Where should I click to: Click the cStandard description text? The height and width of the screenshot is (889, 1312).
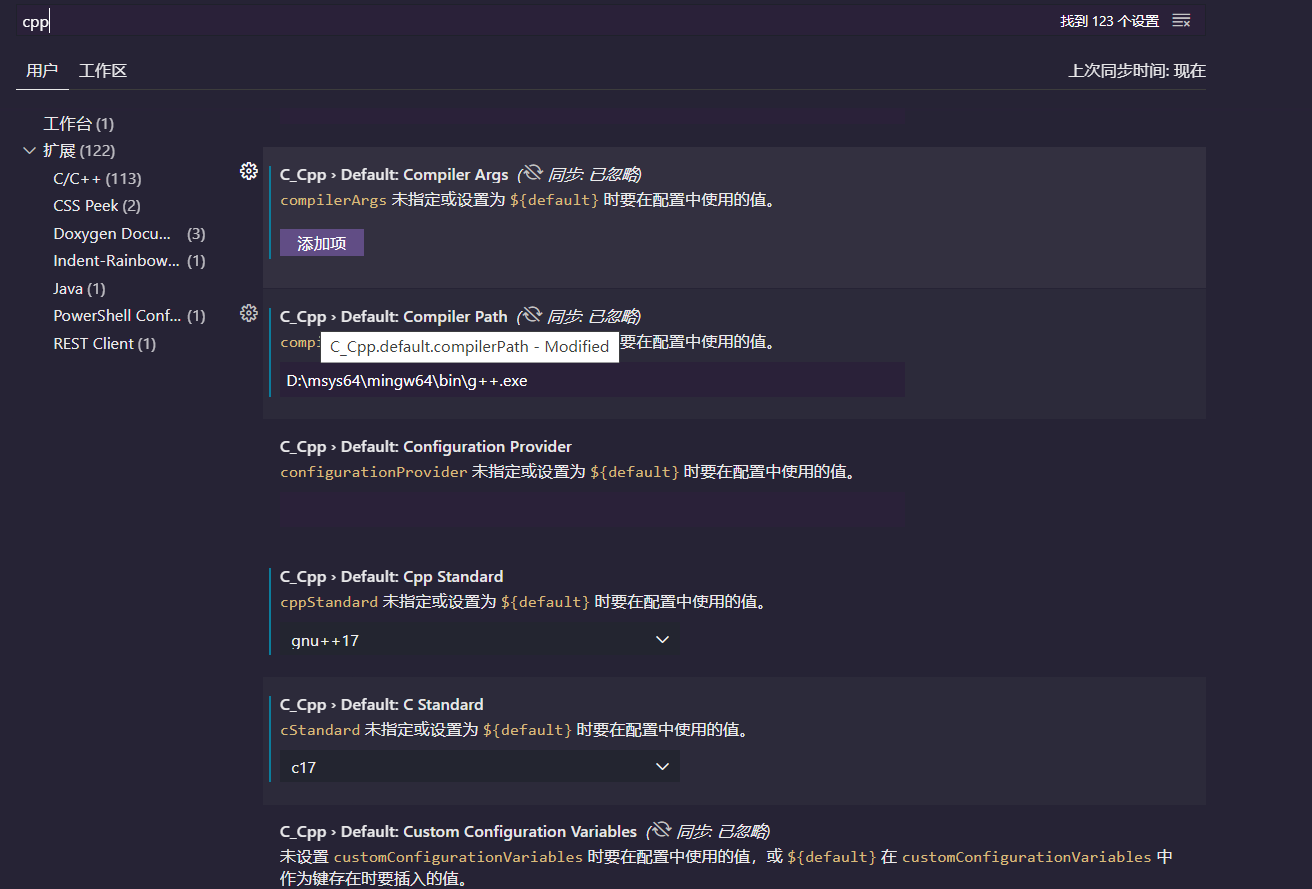click(x=515, y=729)
